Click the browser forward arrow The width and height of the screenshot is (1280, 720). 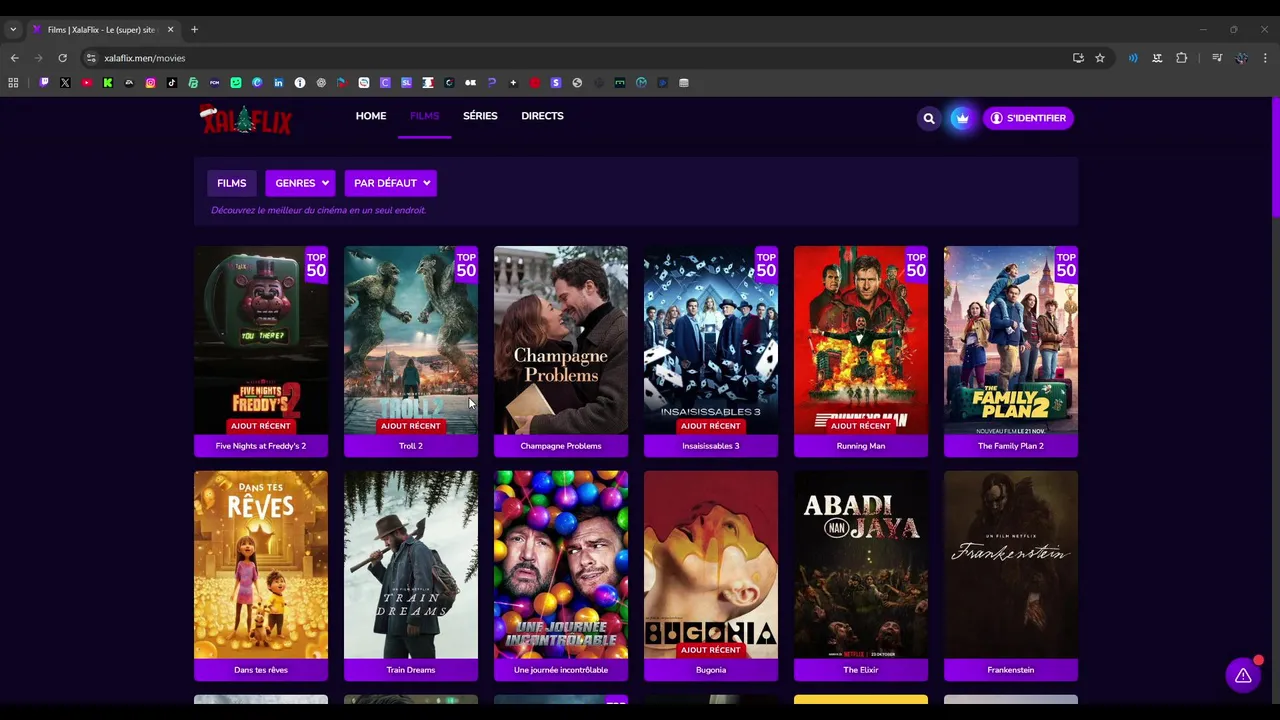tap(38, 58)
